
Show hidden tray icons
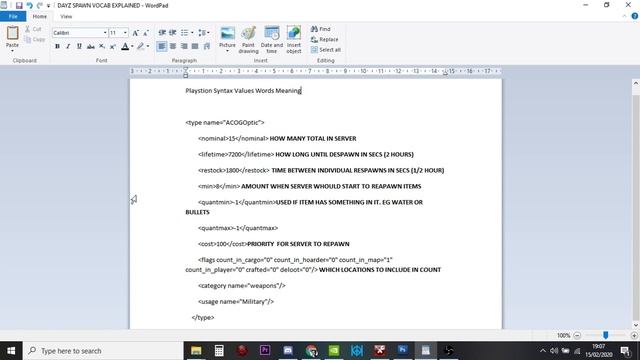[542, 351]
